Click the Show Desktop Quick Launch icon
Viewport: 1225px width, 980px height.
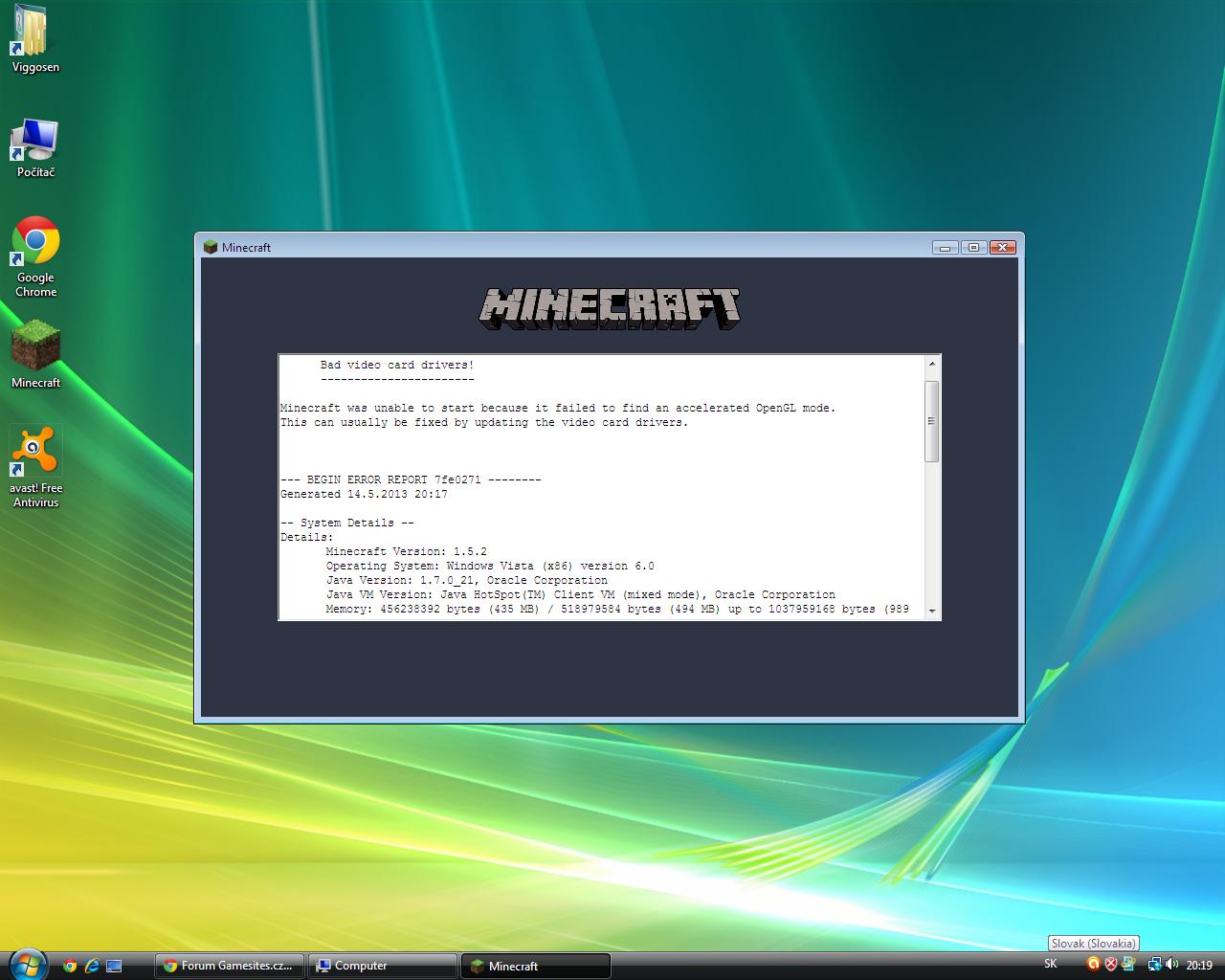tap(114, 966)
